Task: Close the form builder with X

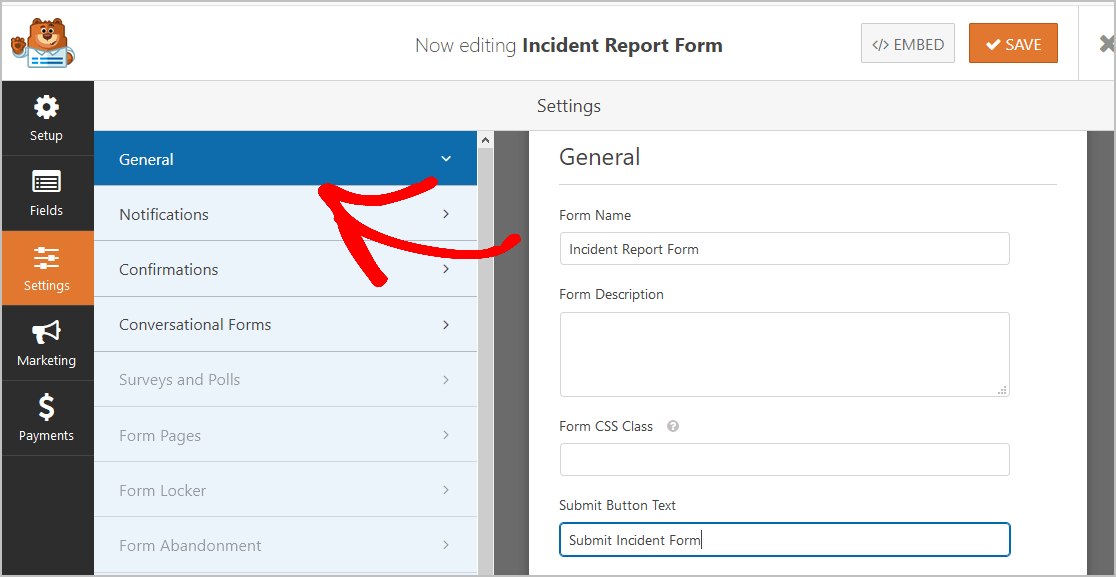Action: 1106,44
